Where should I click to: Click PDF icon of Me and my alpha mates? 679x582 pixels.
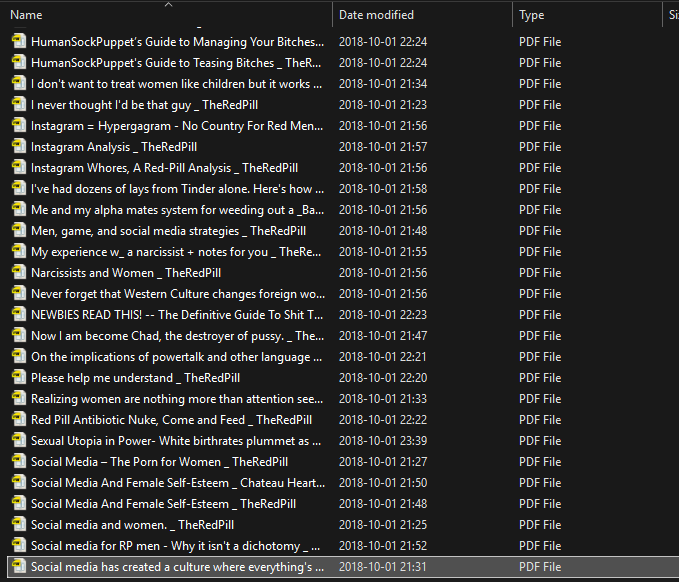click(x=19, y=209)
